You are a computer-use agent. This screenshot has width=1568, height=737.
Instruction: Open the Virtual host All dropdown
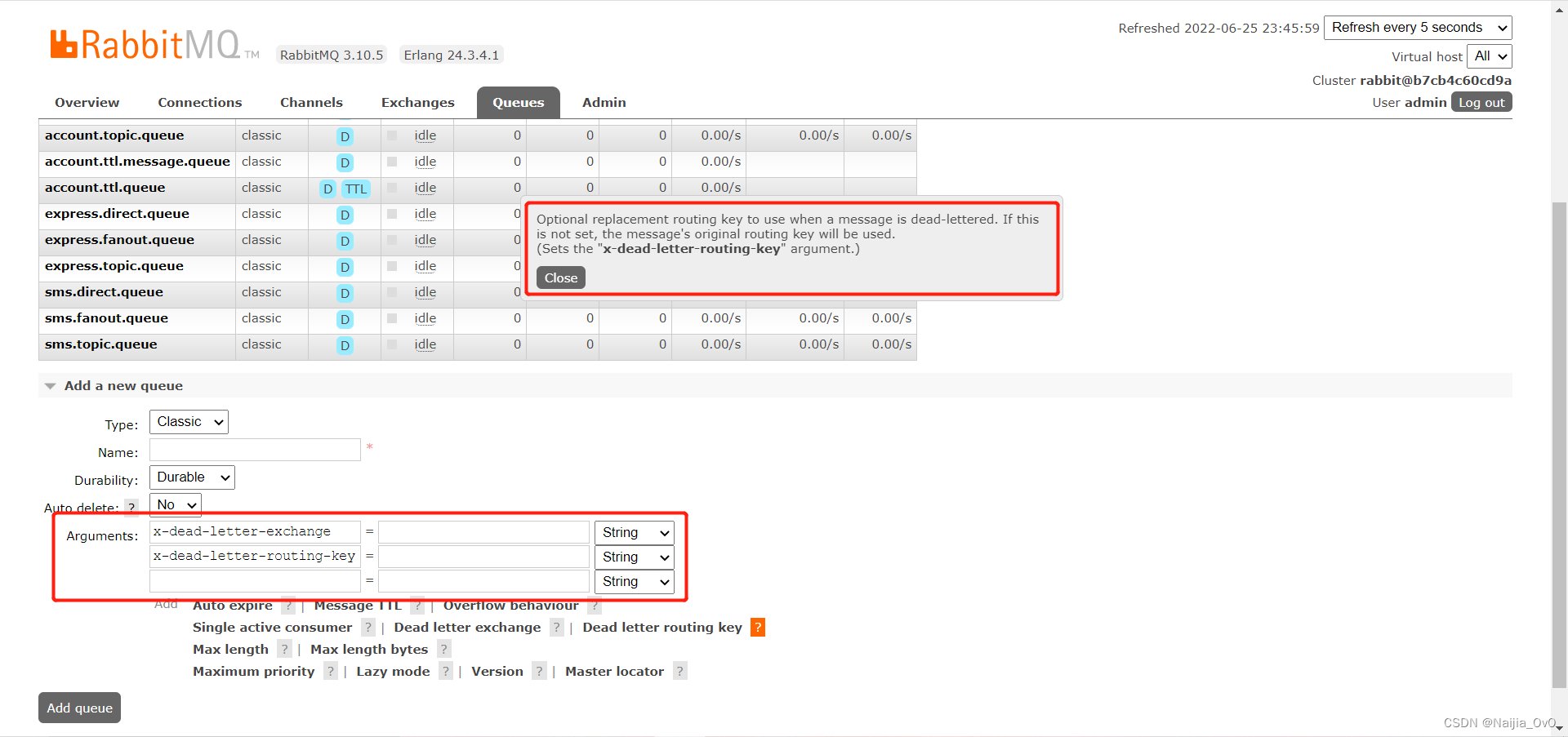click(1490, 56)
